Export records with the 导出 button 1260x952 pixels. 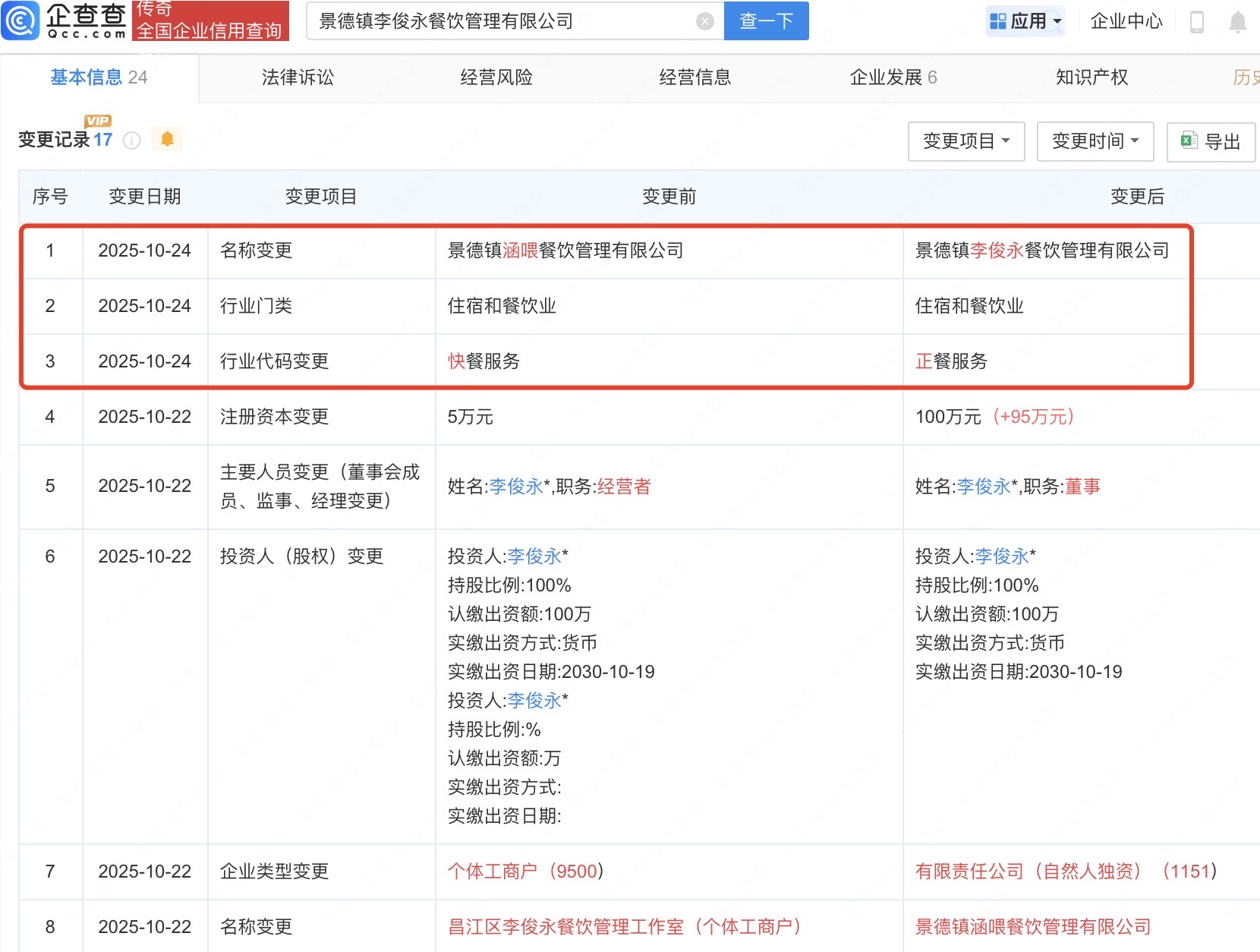click(1211, 141)
